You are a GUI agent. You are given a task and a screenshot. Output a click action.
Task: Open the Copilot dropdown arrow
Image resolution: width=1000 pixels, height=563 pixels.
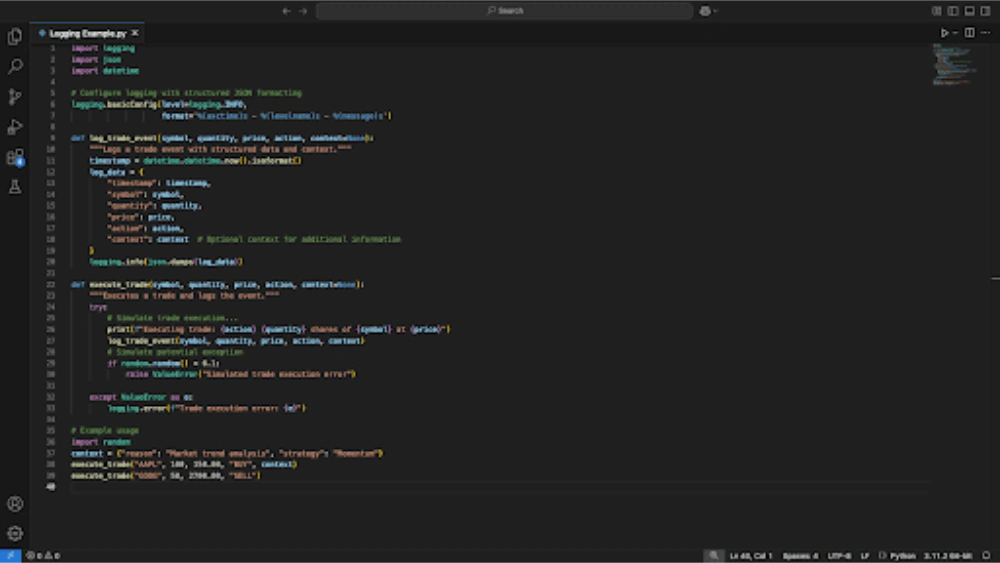coord(715,11)
